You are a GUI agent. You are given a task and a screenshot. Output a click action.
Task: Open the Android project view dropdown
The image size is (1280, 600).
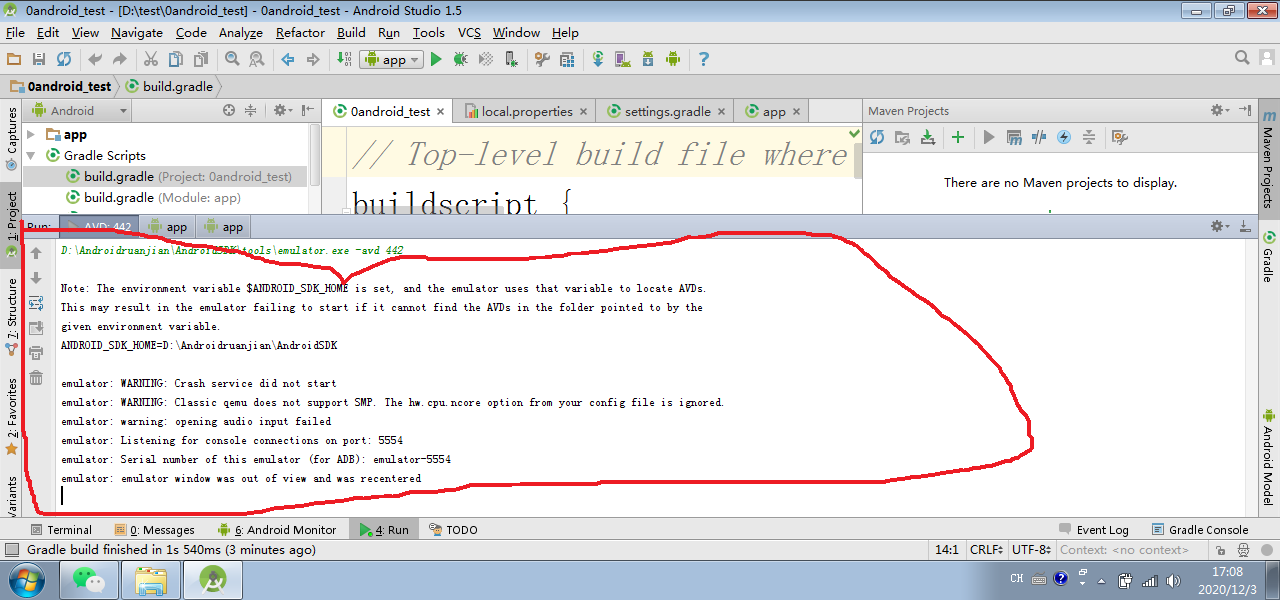point(81,111)
